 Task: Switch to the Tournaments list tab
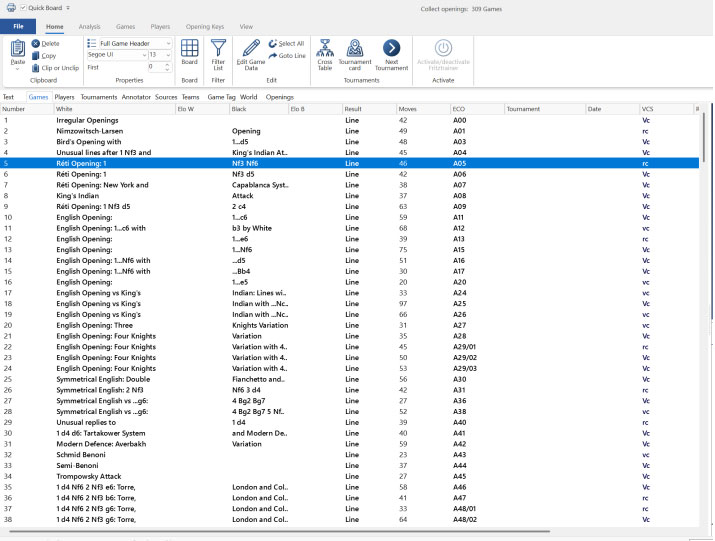[x=98, y=97]
